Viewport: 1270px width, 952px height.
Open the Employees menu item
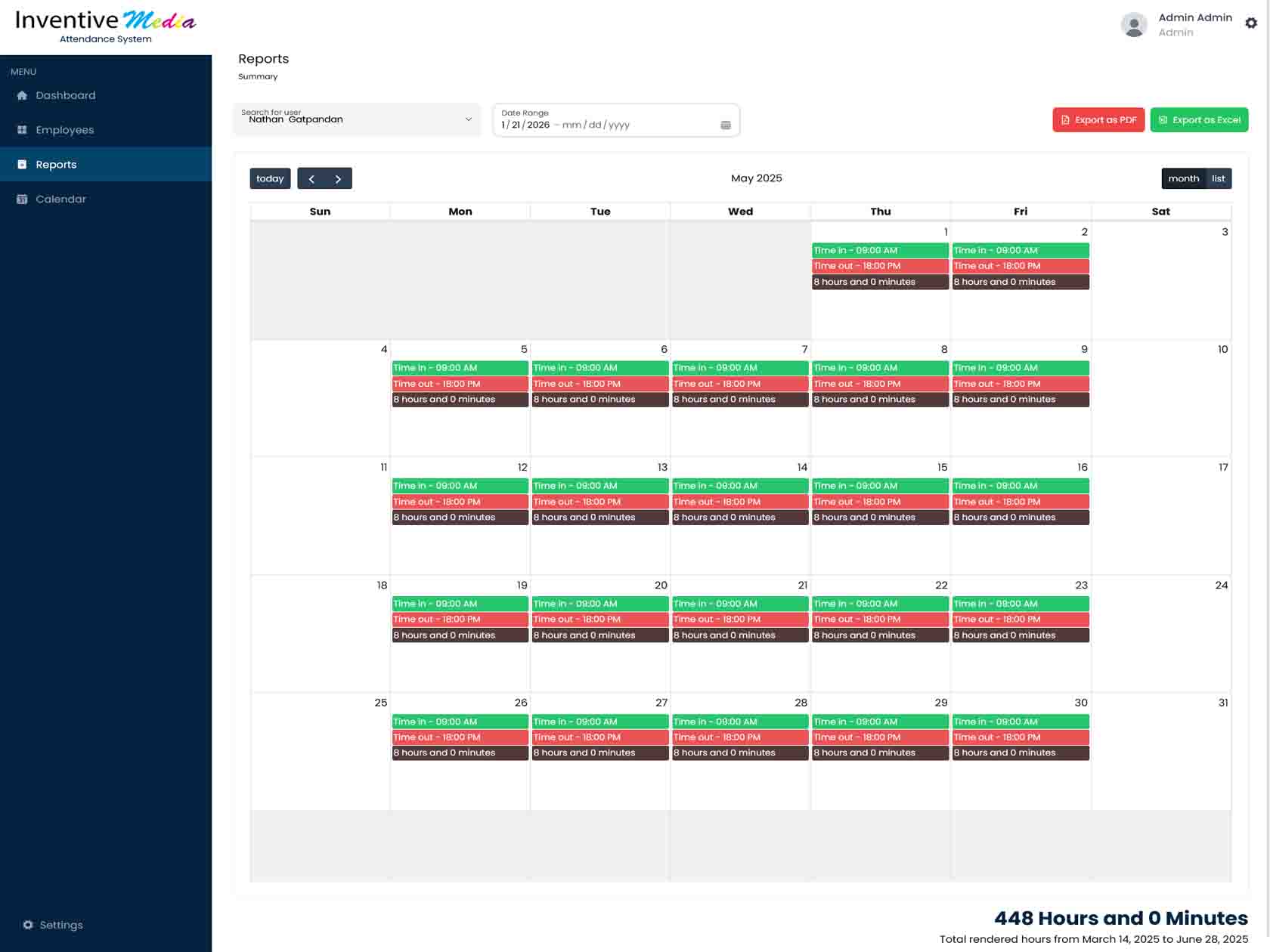pyautogui.click(x=65, y=130)
